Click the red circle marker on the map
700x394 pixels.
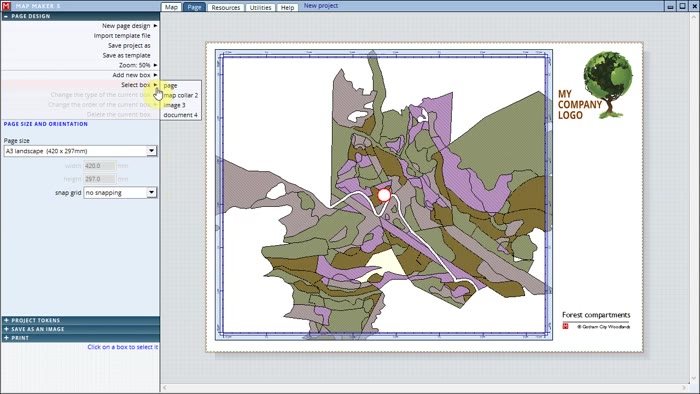coord(384,195)
